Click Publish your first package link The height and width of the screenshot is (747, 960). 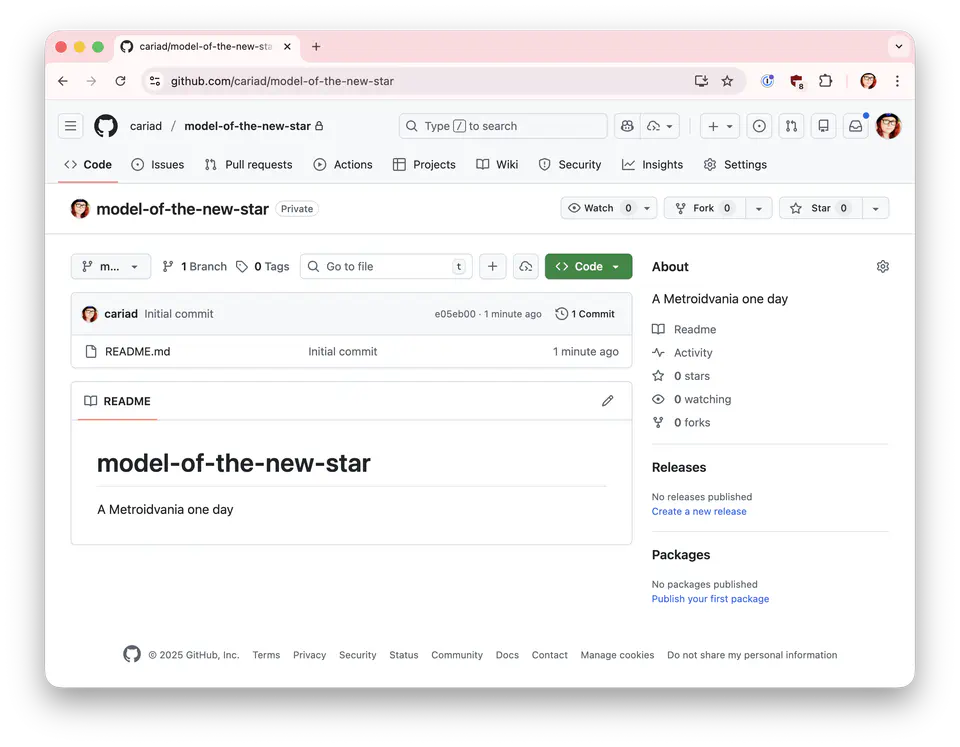click(710, 598)
